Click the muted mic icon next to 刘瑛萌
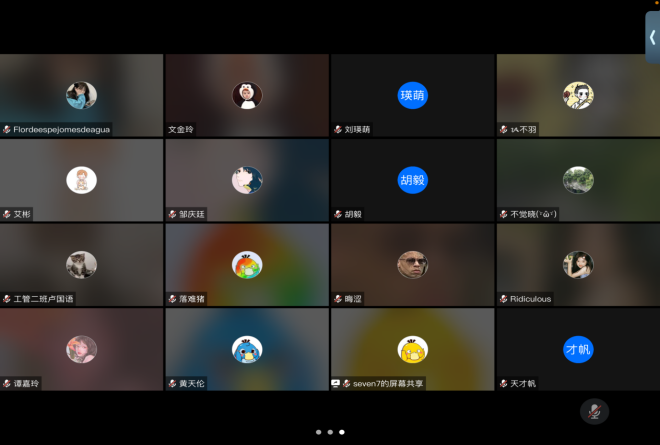This screenshot has width=660, height=445. [x=338, y=129]
